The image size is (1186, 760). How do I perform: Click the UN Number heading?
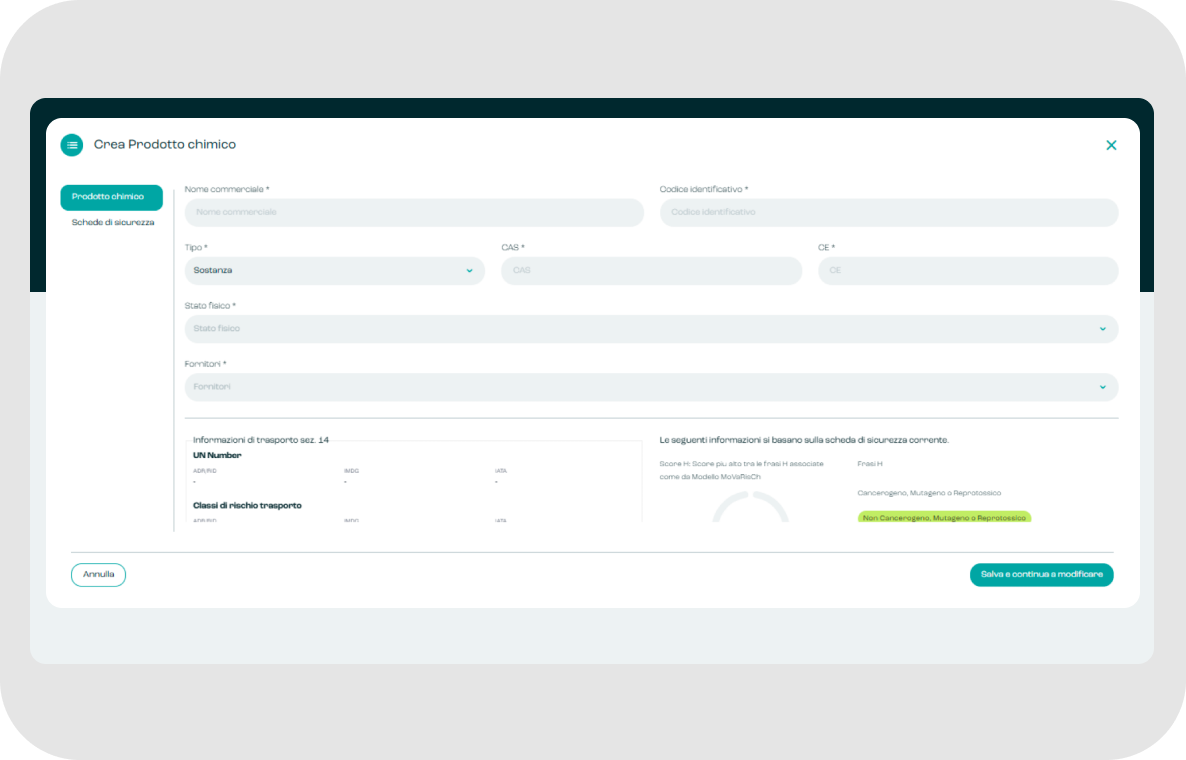(x=217, y=455)
